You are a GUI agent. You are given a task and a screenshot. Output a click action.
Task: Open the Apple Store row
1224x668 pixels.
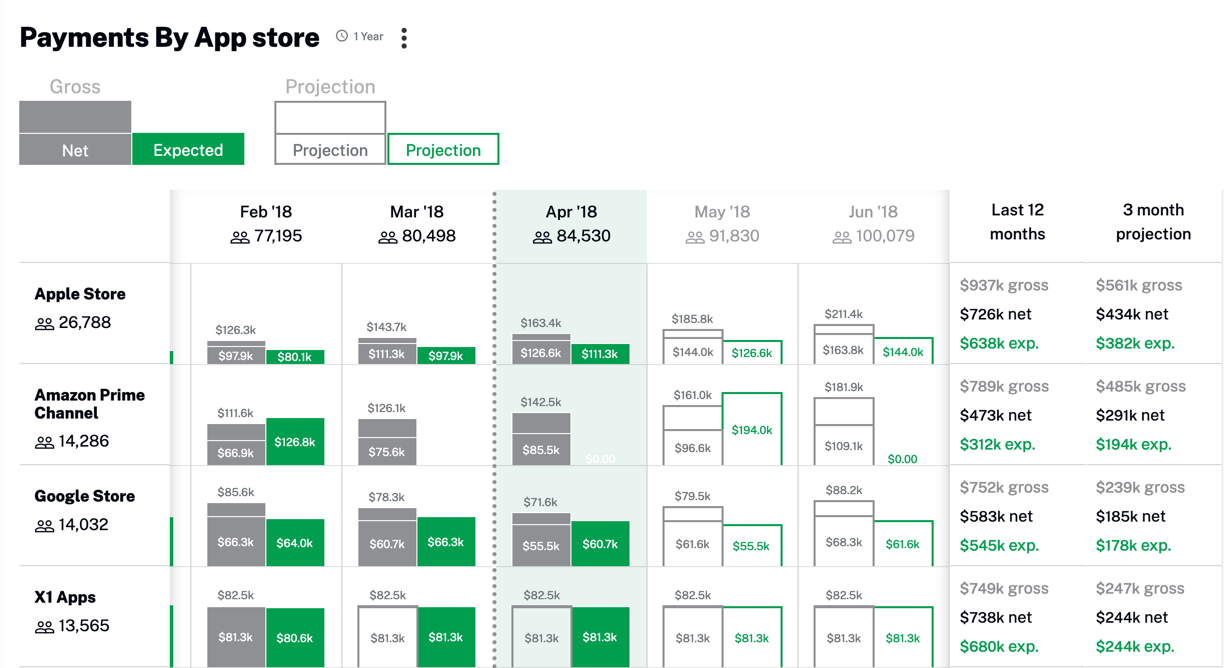80,294
